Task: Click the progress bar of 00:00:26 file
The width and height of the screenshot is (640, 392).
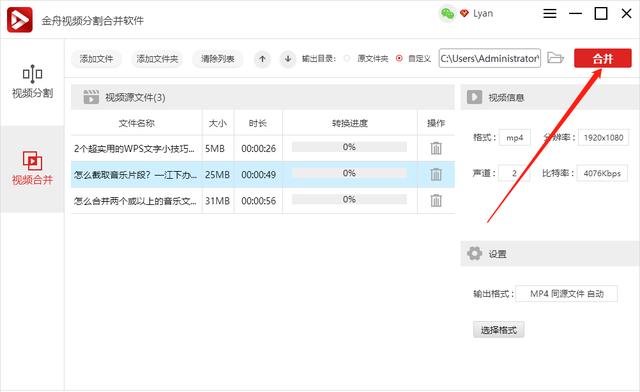Action: pyautogui.click(x=349, y=147)
